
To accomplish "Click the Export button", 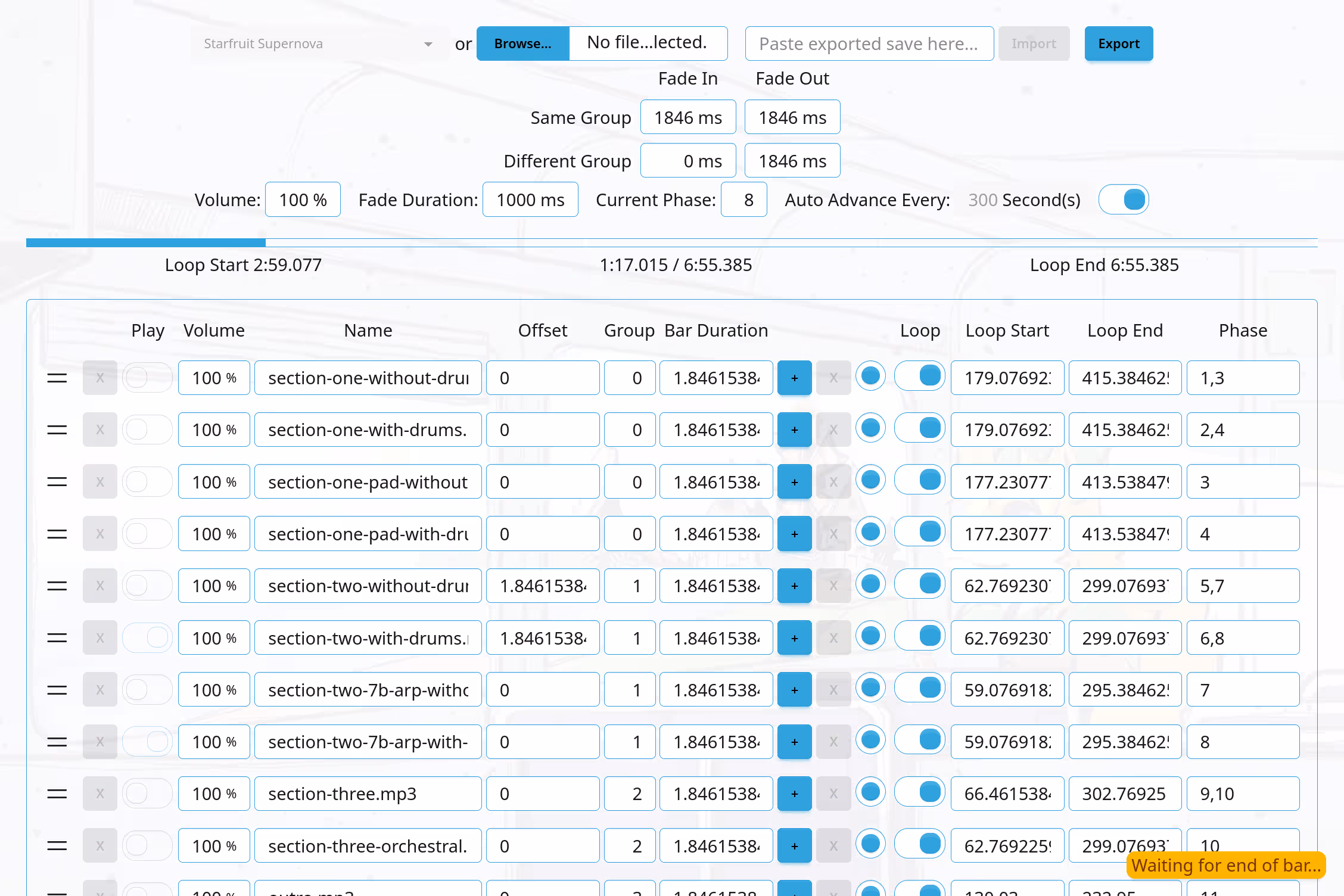I will pos(1118,43).
